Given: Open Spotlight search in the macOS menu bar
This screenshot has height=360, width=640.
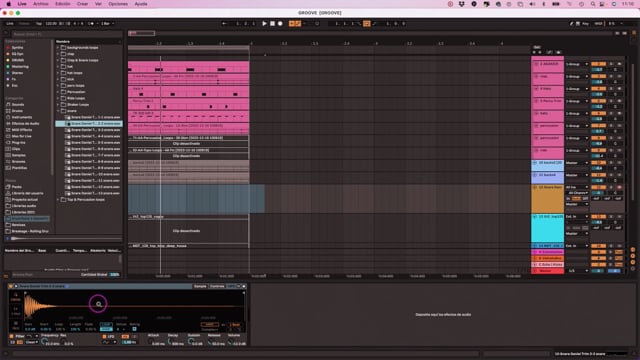Looking at the screenshot, I should (593, 4).
